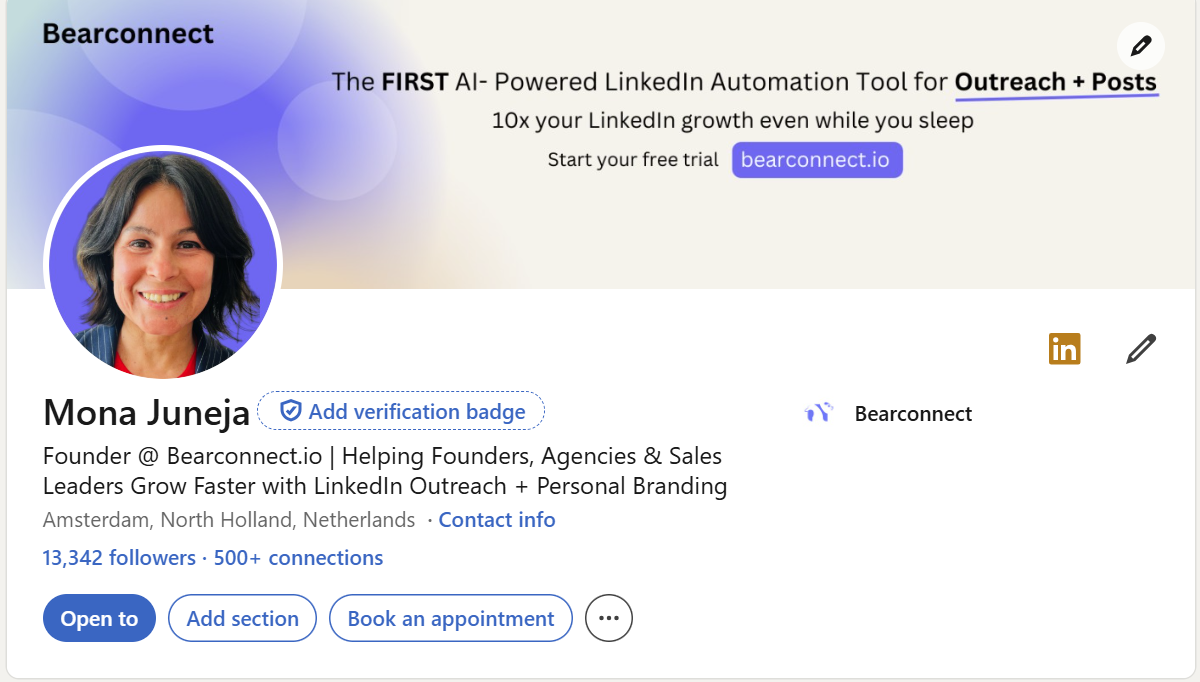Click the Bearconnect wordmark in the banner
This screenshot has height=682, width=1200.
click(x=128, y=34)
